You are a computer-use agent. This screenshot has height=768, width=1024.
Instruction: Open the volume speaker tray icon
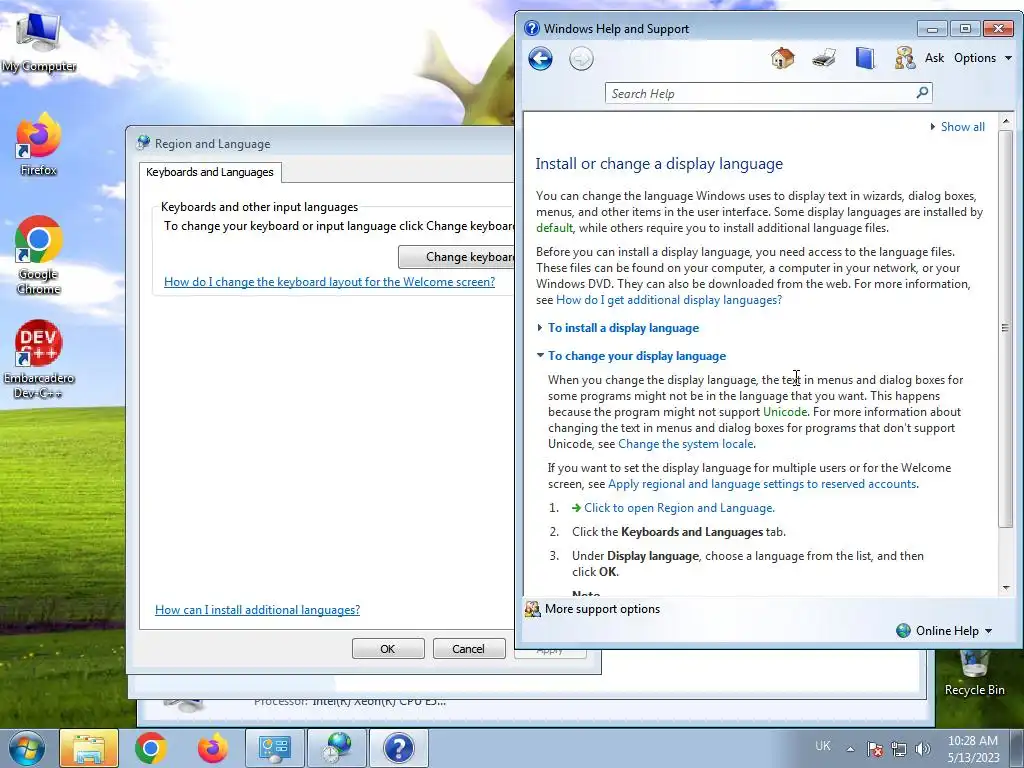(923, 749)
